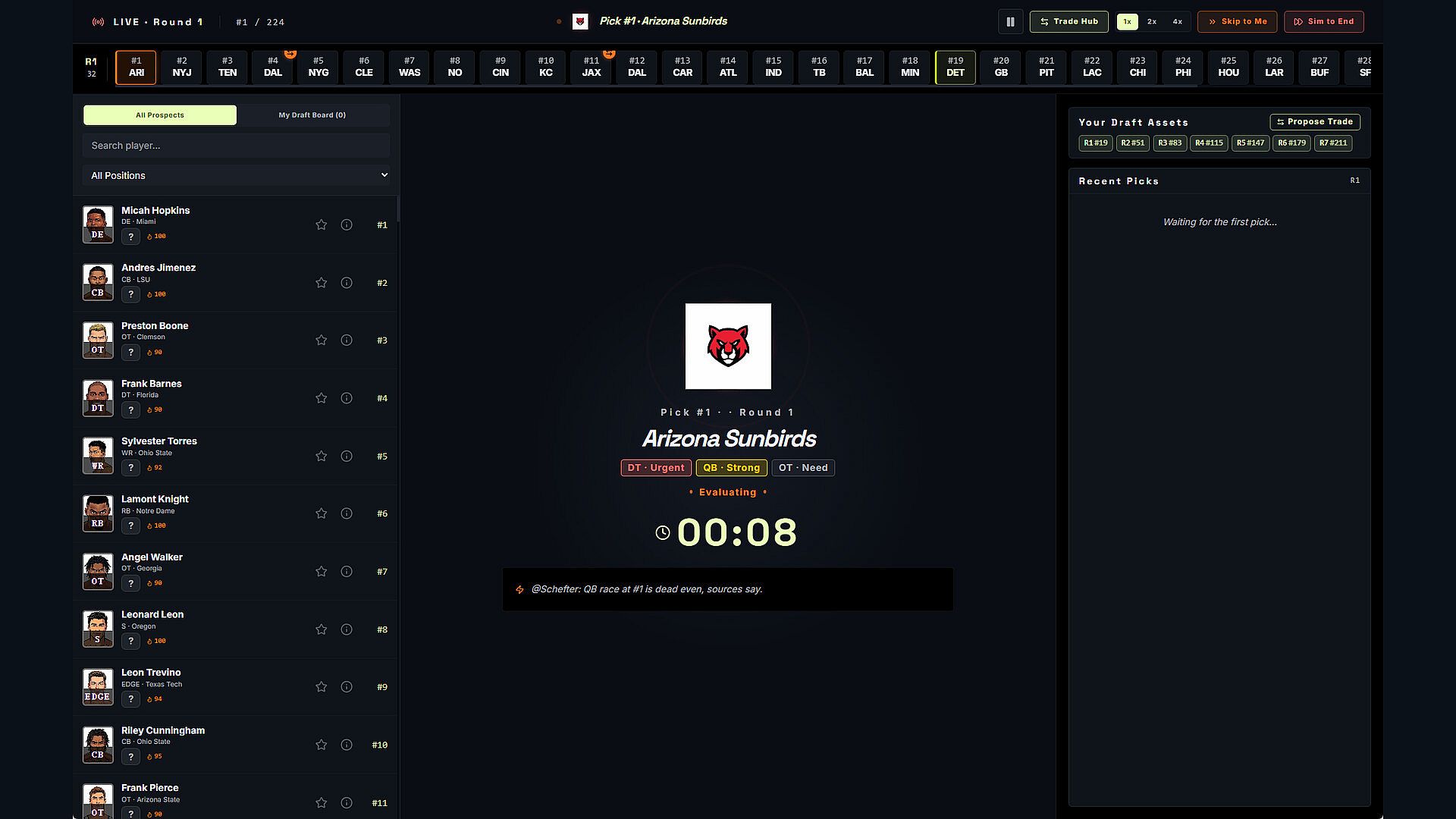Open info for Angel Walker
This screenshot has height=819, width=1456.
click(347, 572)
